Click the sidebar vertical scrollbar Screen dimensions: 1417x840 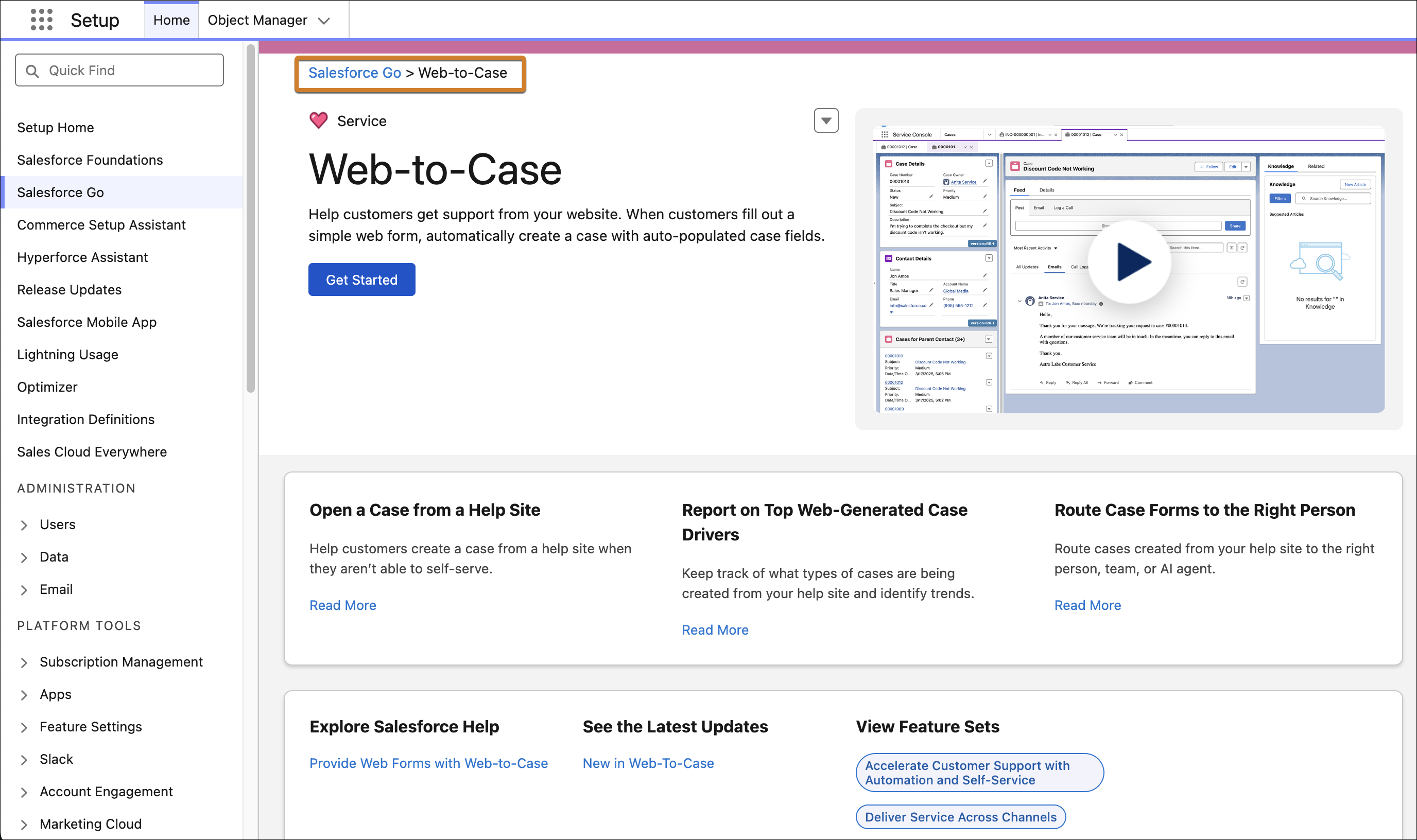click(x=251, y=218)
